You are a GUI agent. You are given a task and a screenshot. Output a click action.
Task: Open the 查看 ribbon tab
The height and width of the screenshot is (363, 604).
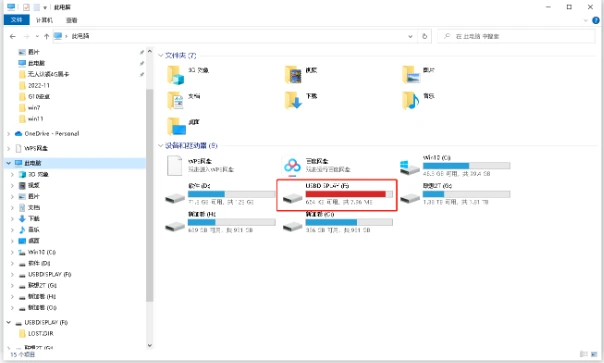72,20
